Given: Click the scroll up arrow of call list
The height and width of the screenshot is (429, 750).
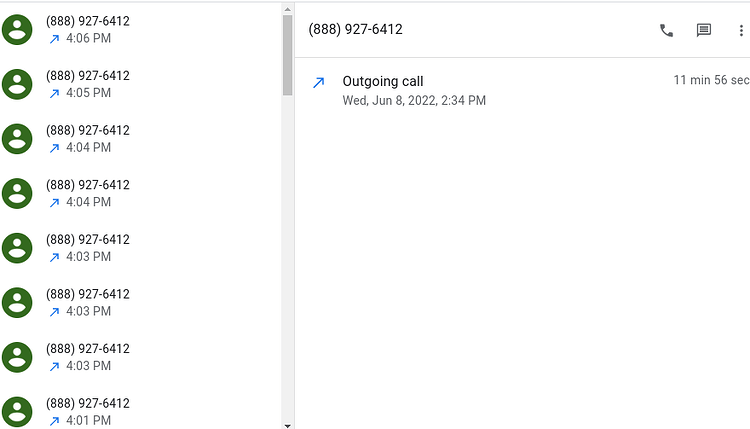Looking at the screenshot, I should [x=287, y=9].
